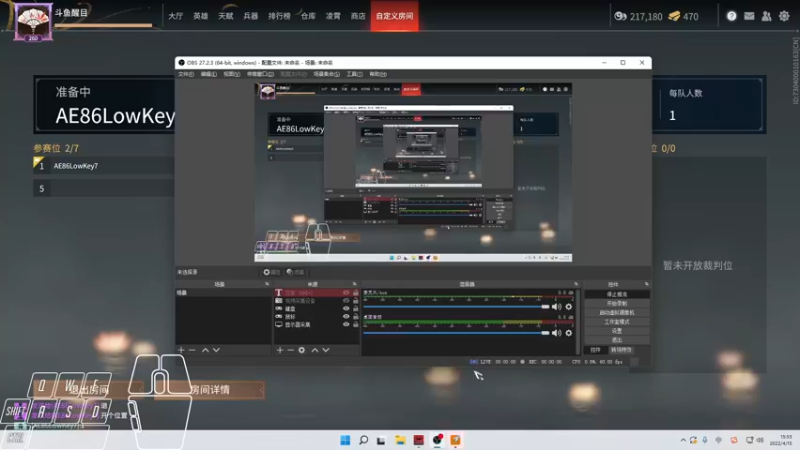Move scene down in the scenes list
The image size is (800, 450).
pyautogui.click(x=216, y=350)
